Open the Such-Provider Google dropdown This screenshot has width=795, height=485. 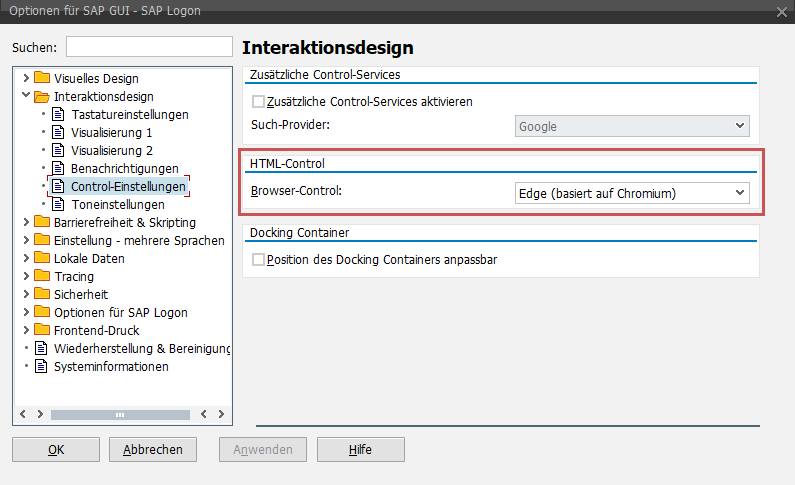(x=632, y=126)
